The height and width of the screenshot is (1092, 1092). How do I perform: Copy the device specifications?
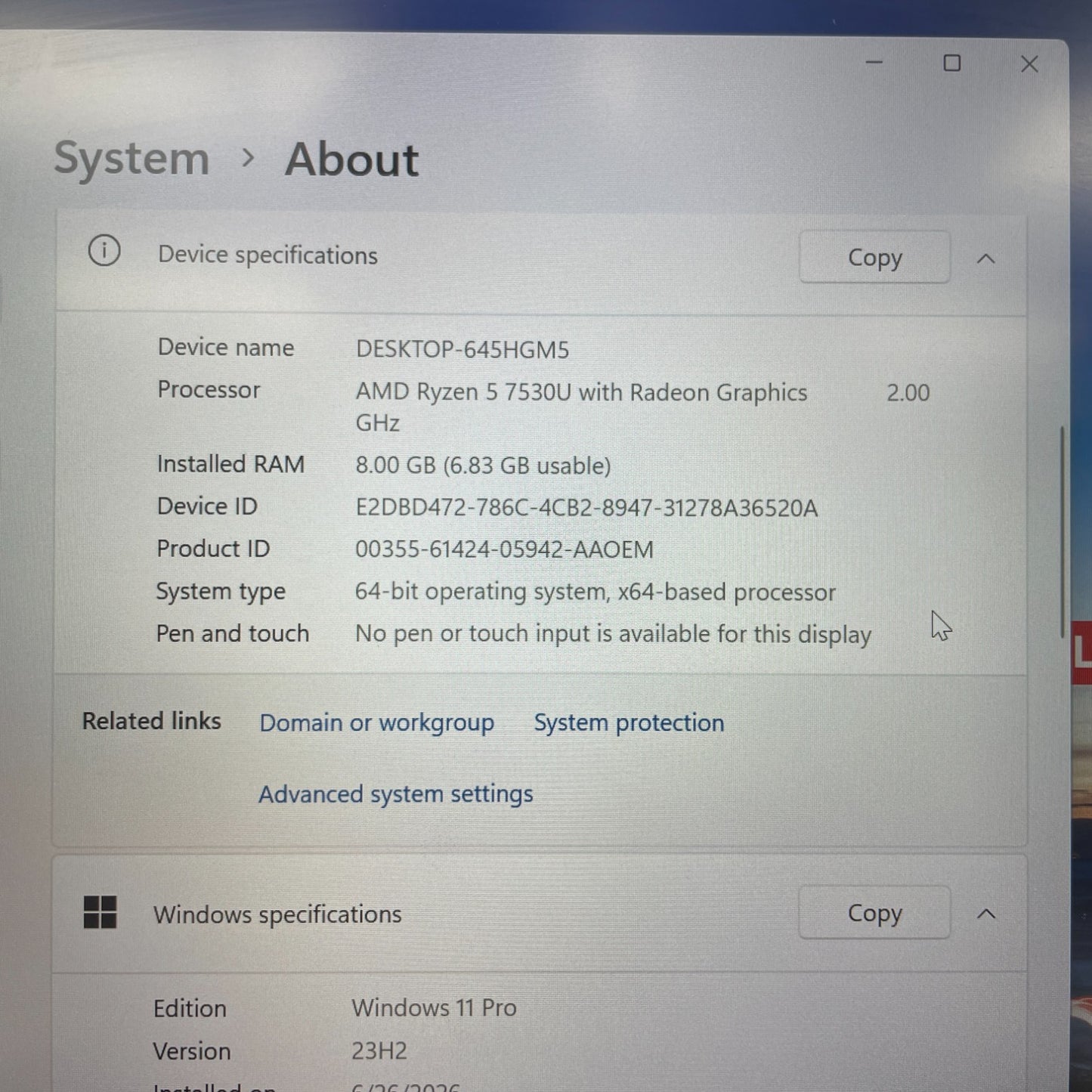874,257
